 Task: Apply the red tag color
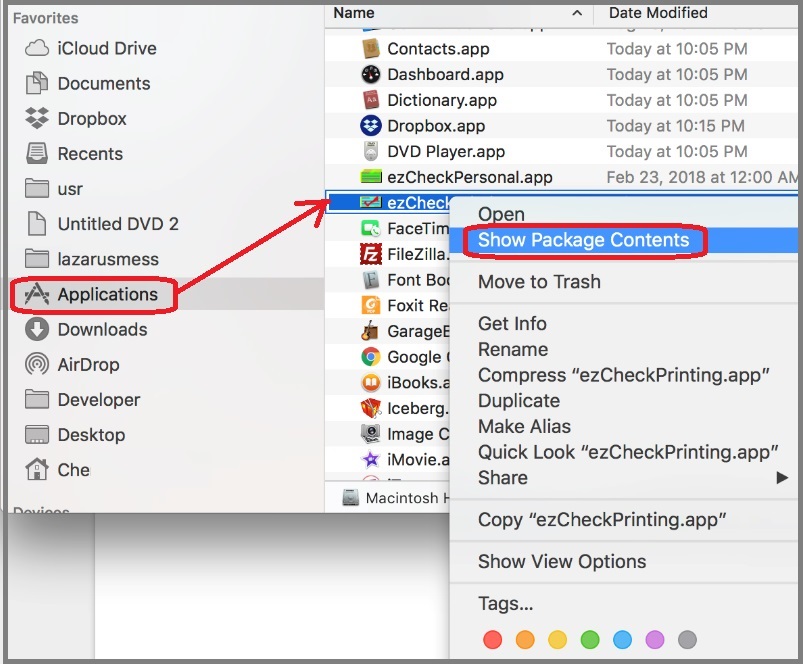point(492,639)
